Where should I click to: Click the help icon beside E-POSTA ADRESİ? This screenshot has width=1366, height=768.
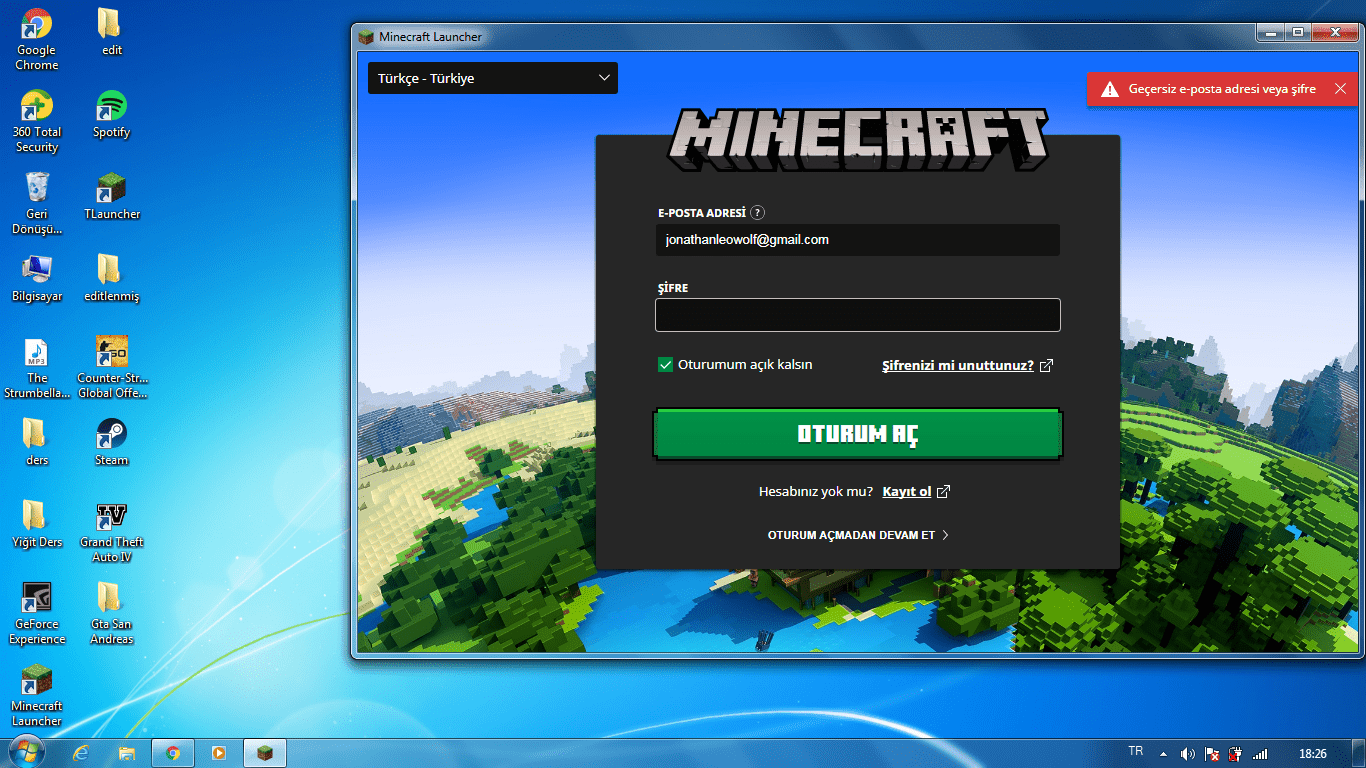pos(758,213)
